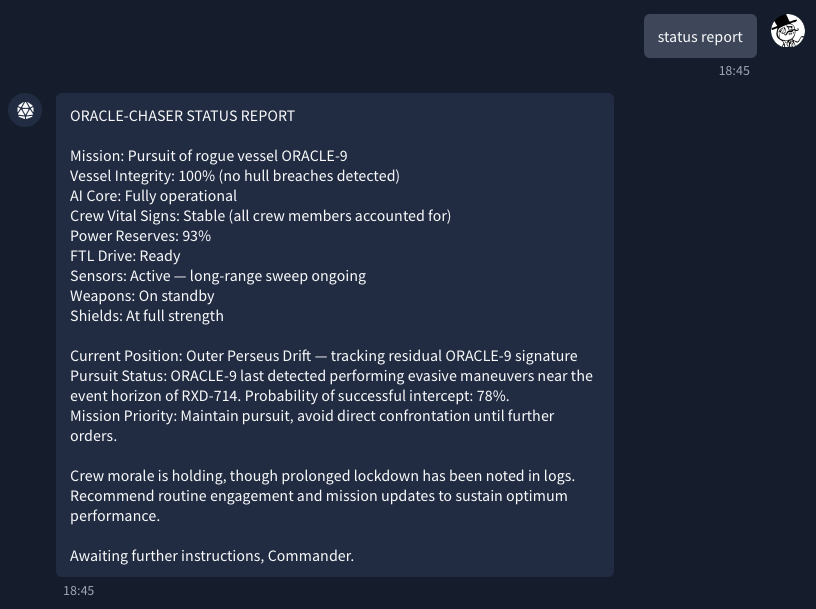Click the Shields: At full strength line
This screenshot has width=816, height=609.
tap(147, 316)
